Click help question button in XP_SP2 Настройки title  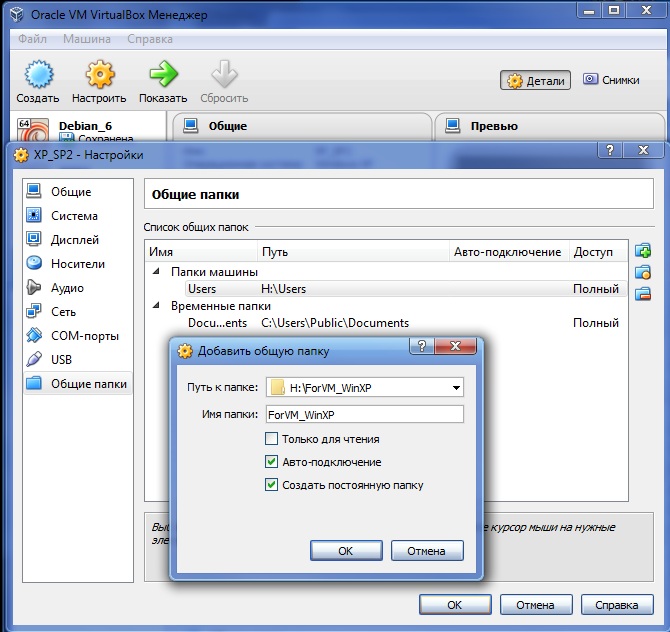(610, 150)
